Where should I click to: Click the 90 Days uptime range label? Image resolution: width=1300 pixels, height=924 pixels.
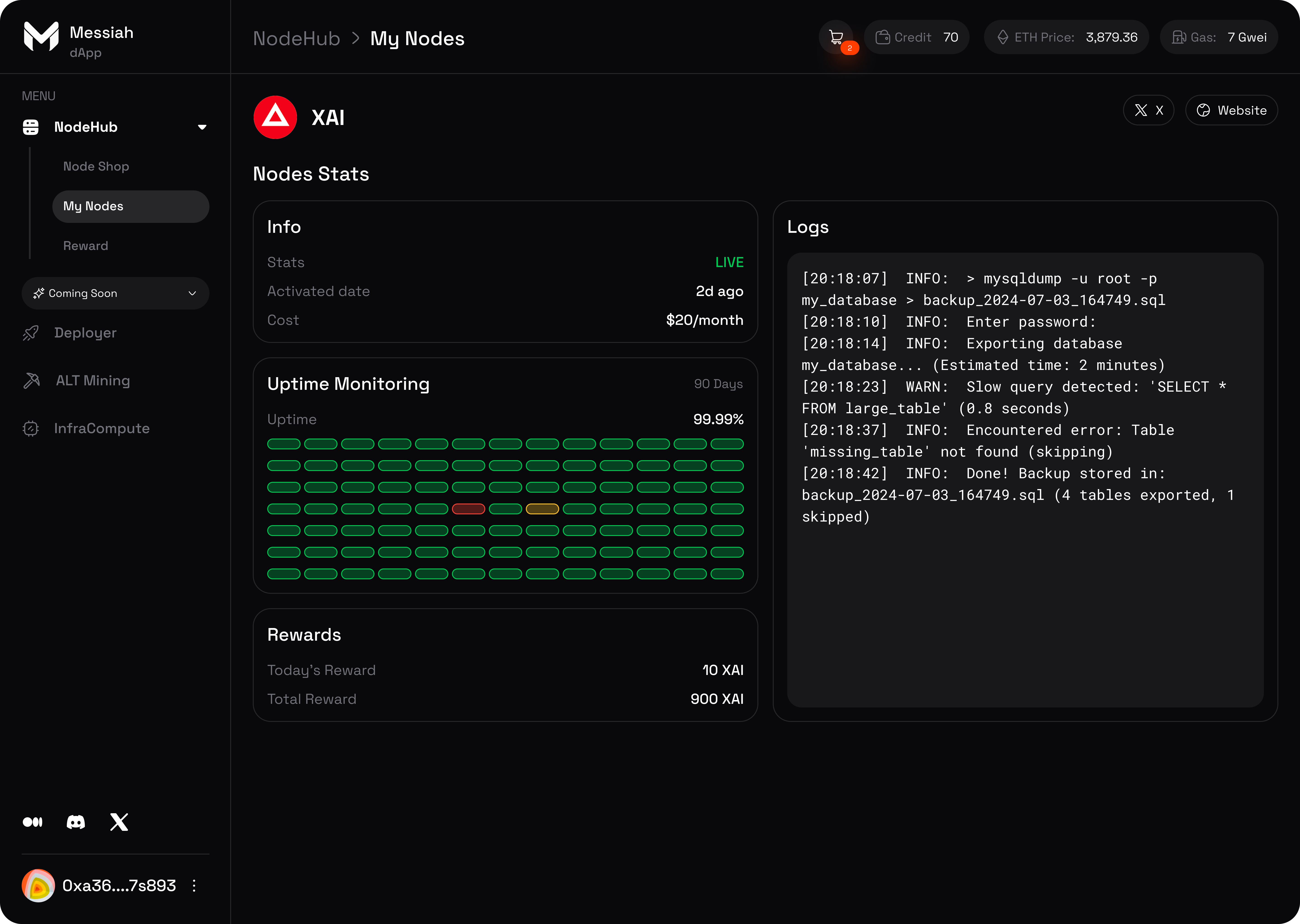pos(718,384)
